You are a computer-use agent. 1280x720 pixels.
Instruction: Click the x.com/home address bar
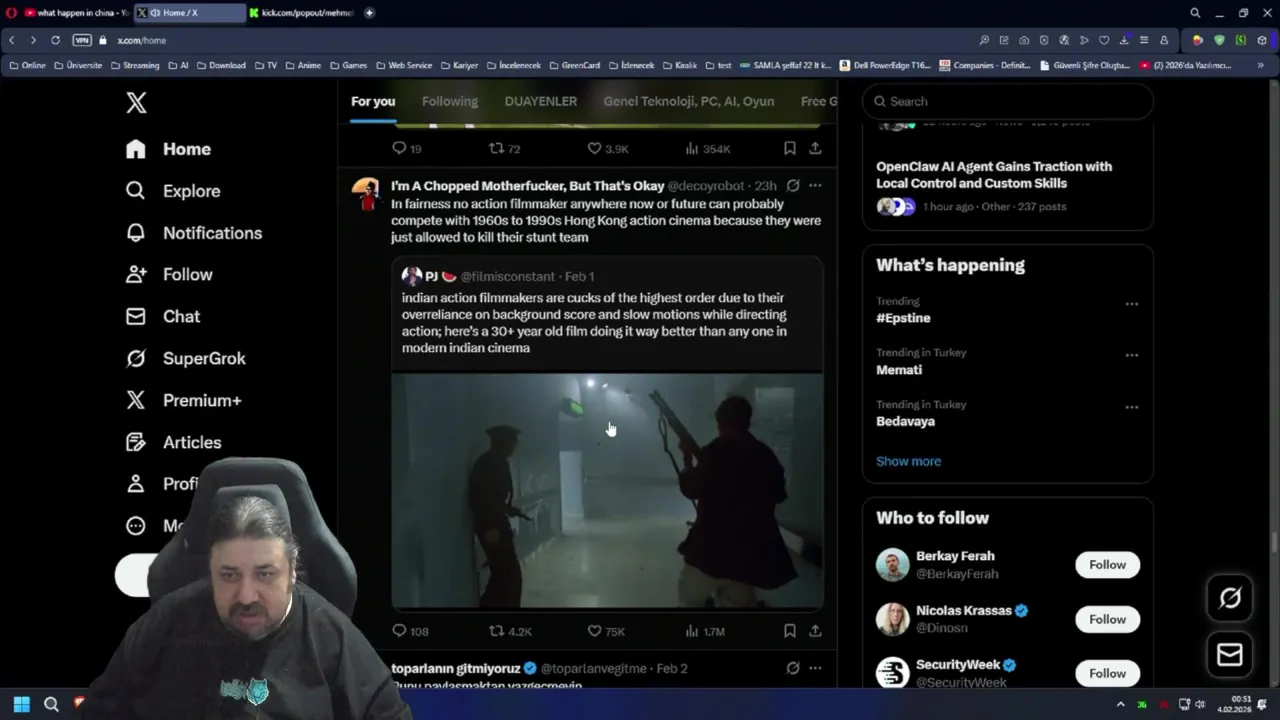tap(141, 40)
